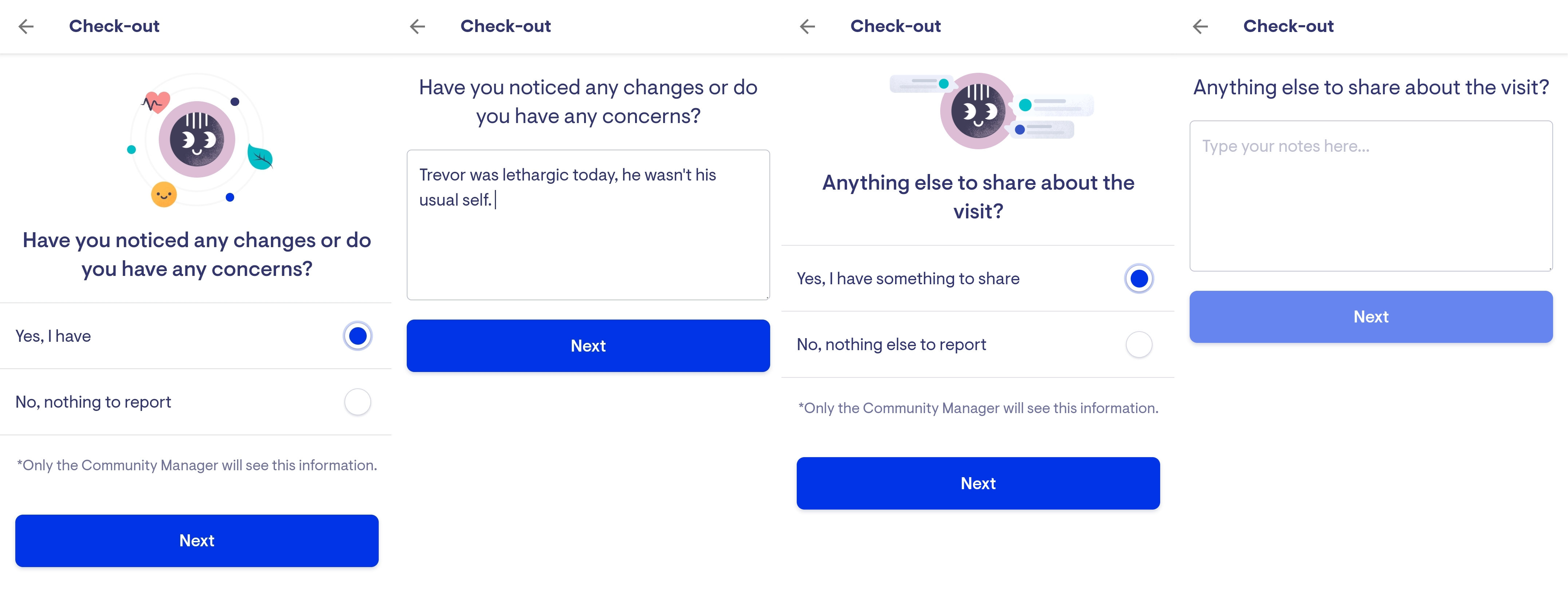1568x590 pixels.
Task: Tap the faded Next under empty notes field
Action: [1371, 316]
